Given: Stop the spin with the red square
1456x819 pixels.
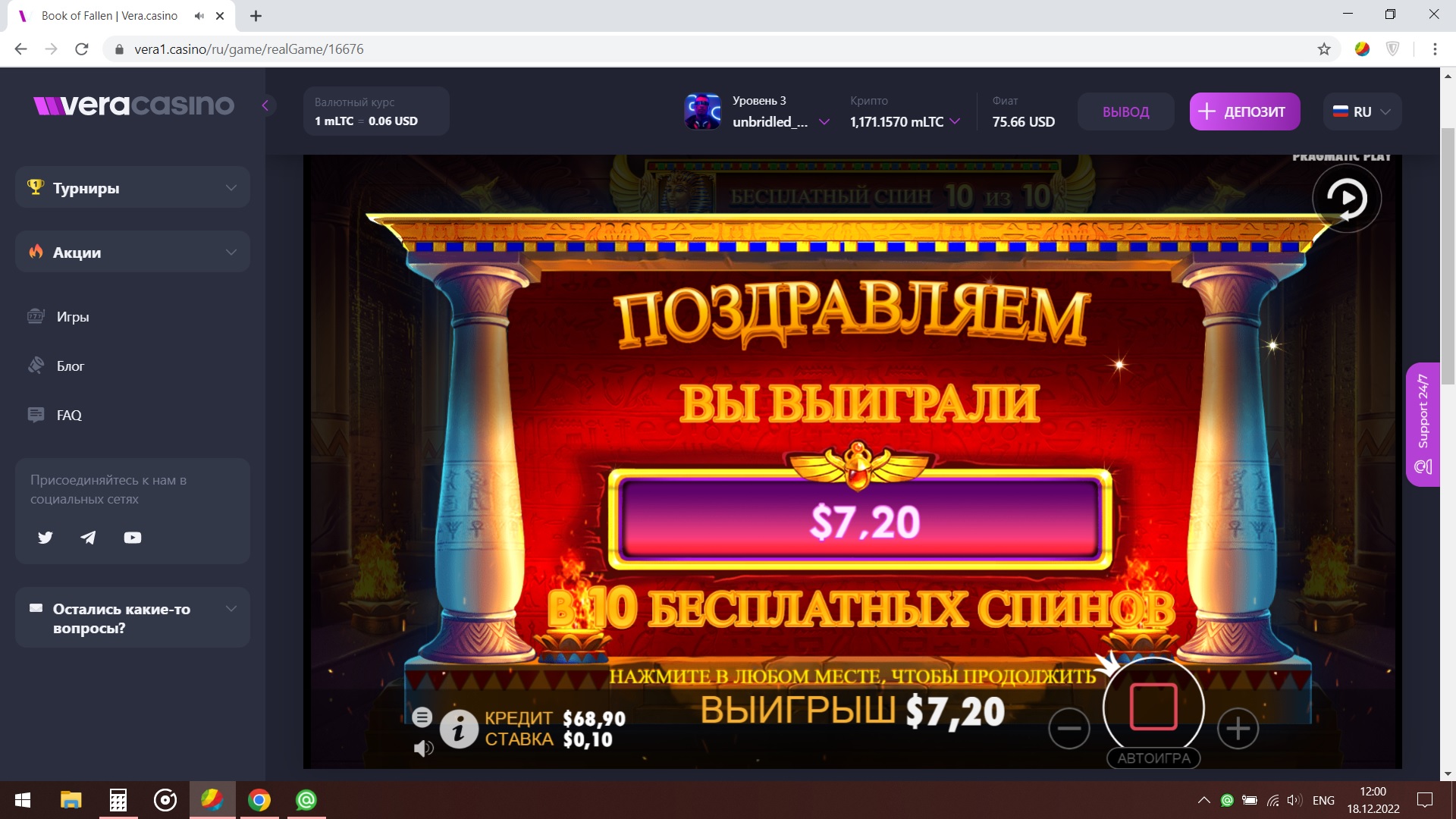Looking at the screenshot, I should [x=1153, y=707].
